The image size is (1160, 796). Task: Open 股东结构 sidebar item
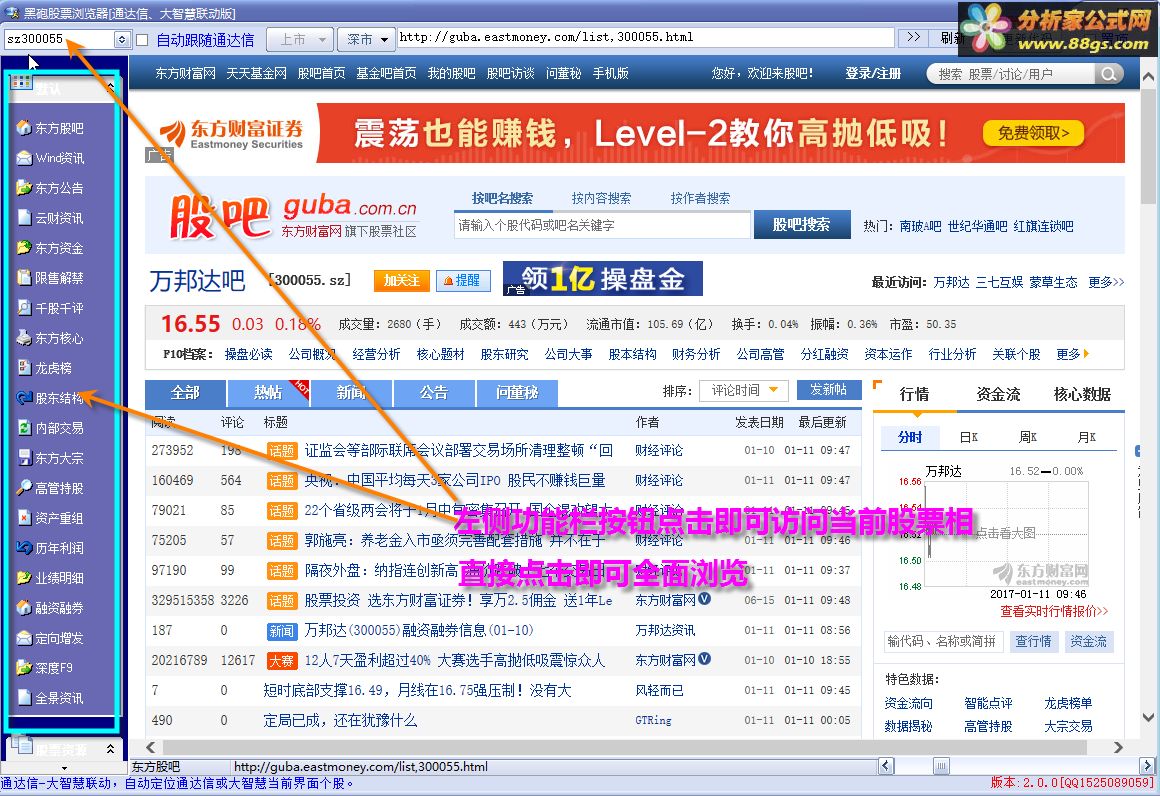coord(50,398)
